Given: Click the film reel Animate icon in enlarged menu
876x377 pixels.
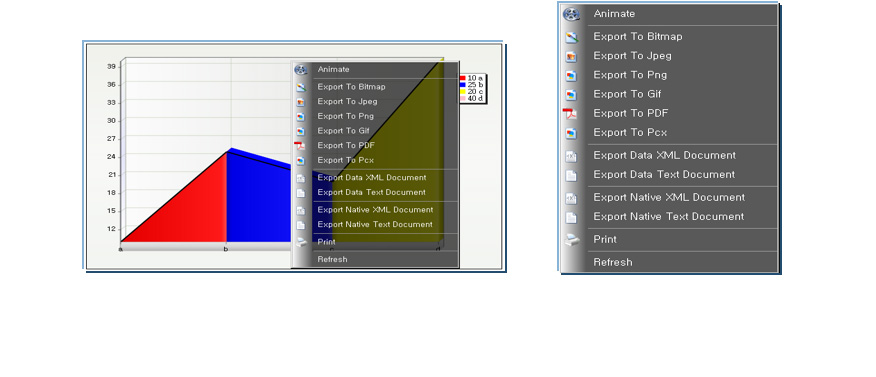Looking at the screenshot, I should (571, 14).
